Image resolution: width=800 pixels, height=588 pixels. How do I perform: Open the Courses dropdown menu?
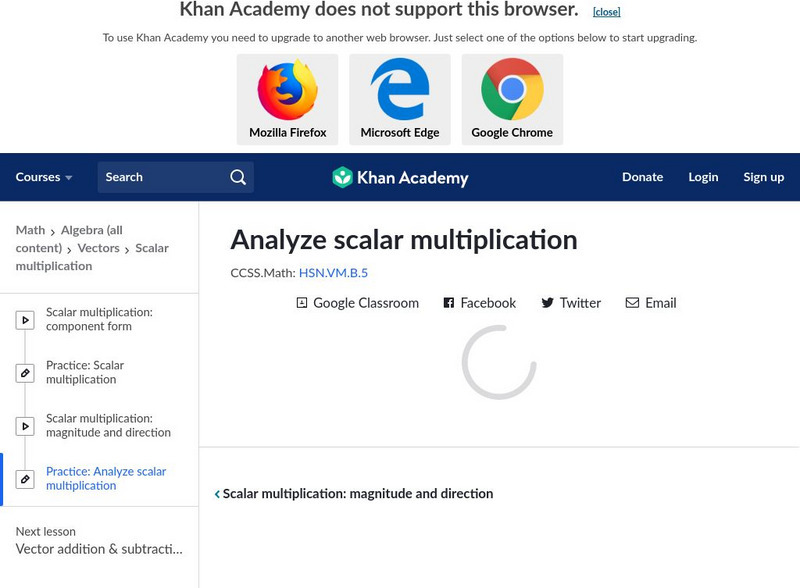[x=44, y=177]
